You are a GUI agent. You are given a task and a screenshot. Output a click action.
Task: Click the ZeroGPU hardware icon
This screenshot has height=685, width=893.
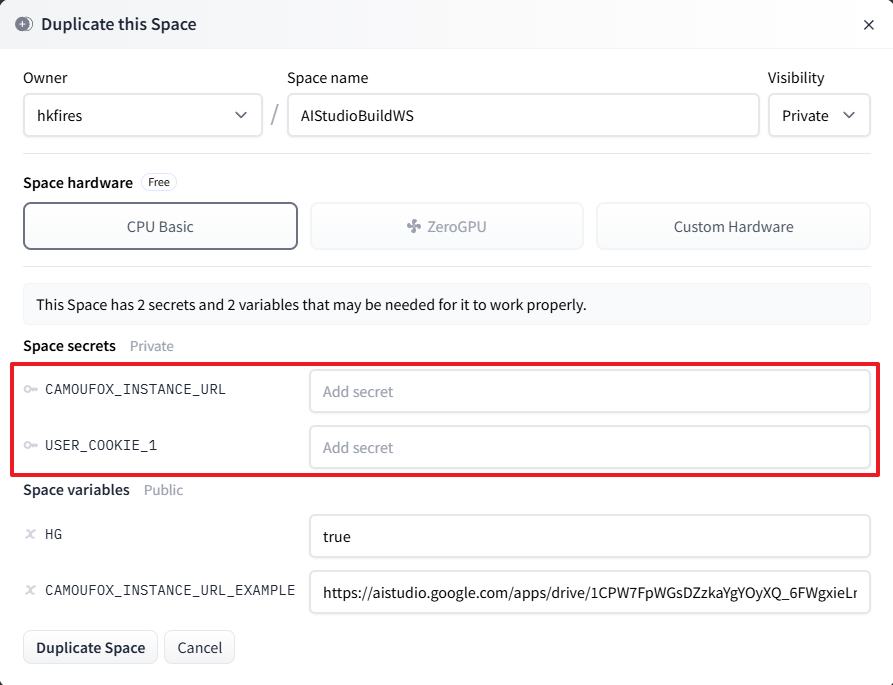[414, 227]
